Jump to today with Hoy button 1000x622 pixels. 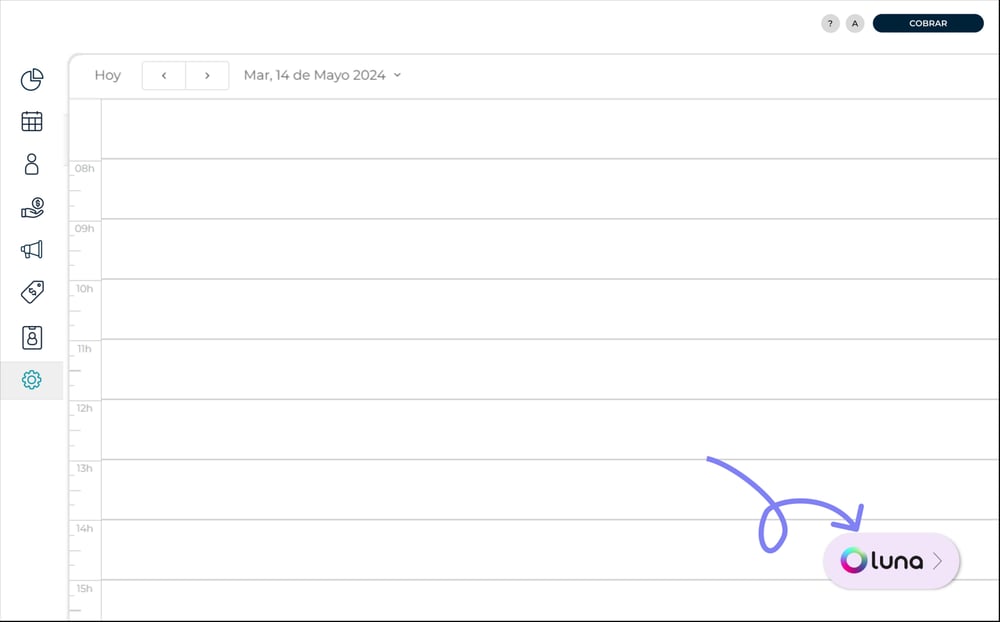point(107,75)
